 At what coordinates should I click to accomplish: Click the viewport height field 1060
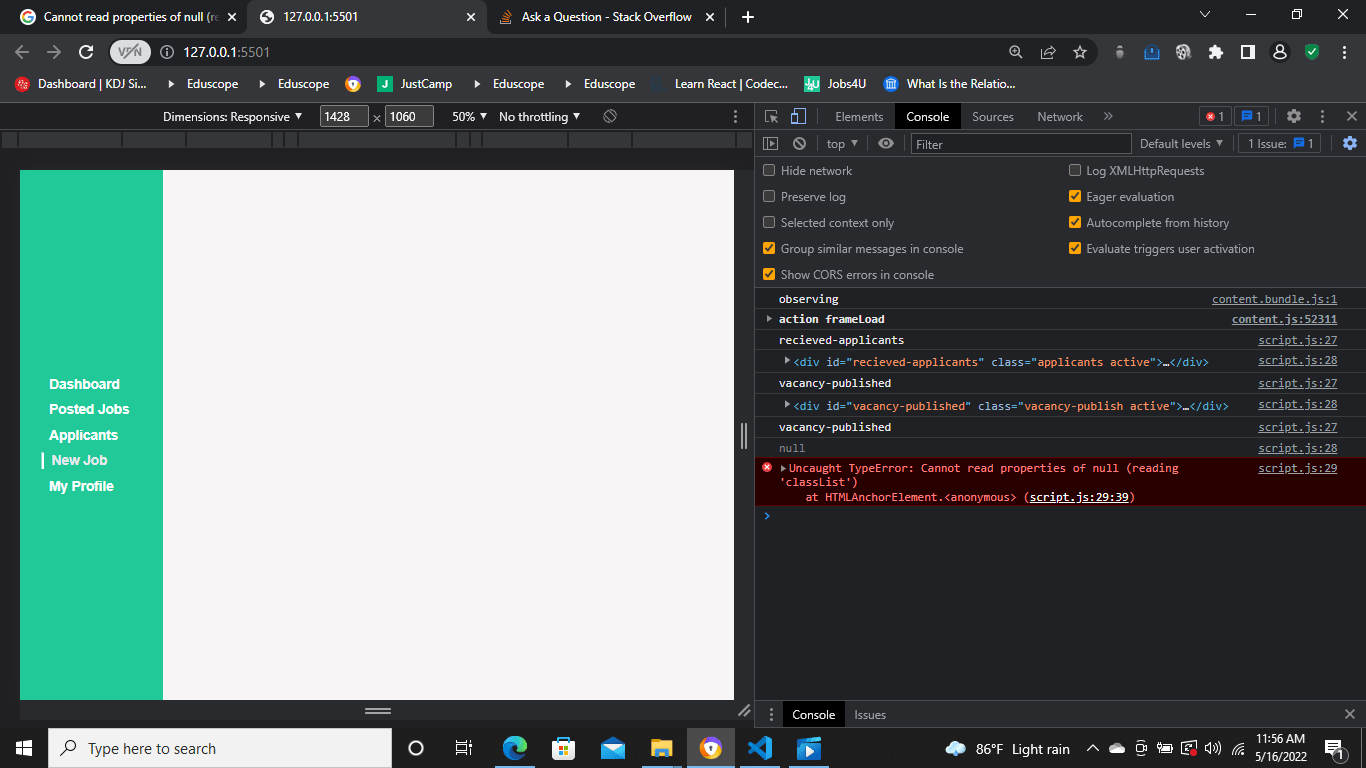(x=409, y=117)
